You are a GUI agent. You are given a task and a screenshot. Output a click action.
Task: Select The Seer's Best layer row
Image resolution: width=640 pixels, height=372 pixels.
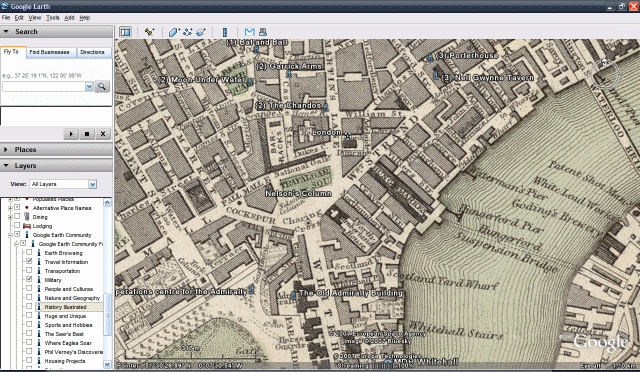click(64, 334)
